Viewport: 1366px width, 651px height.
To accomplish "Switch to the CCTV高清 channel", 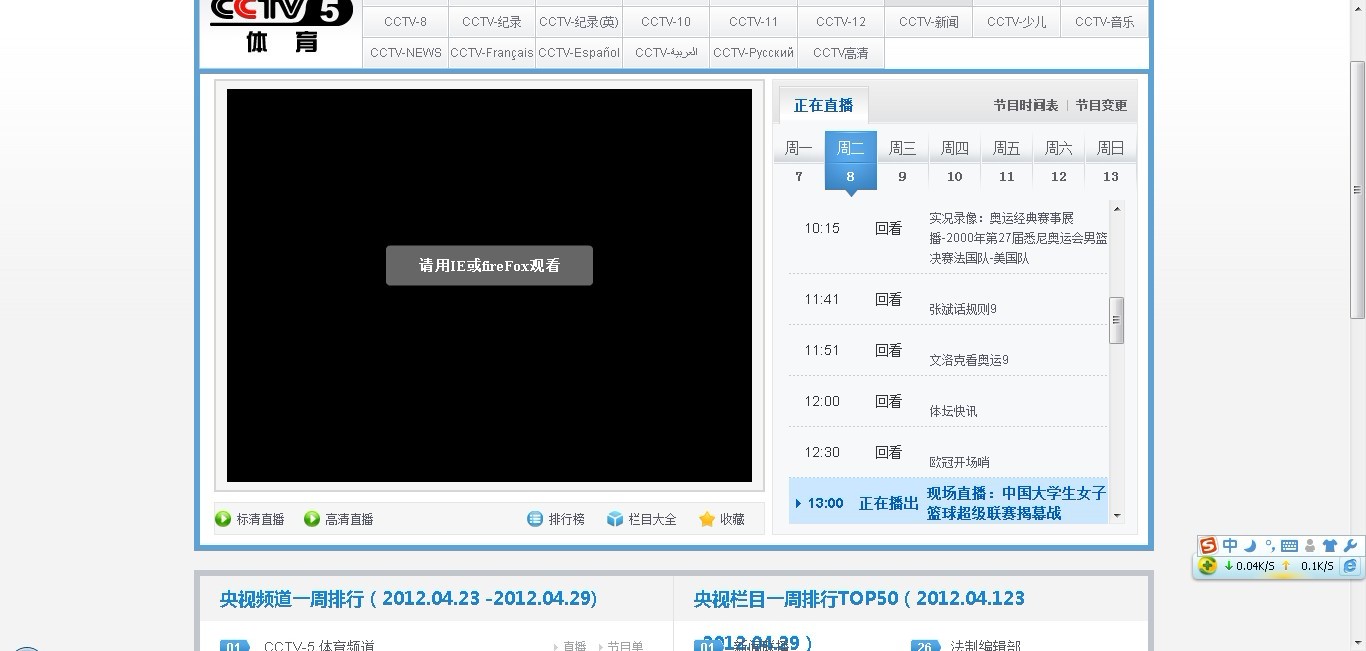I will 841,53.
